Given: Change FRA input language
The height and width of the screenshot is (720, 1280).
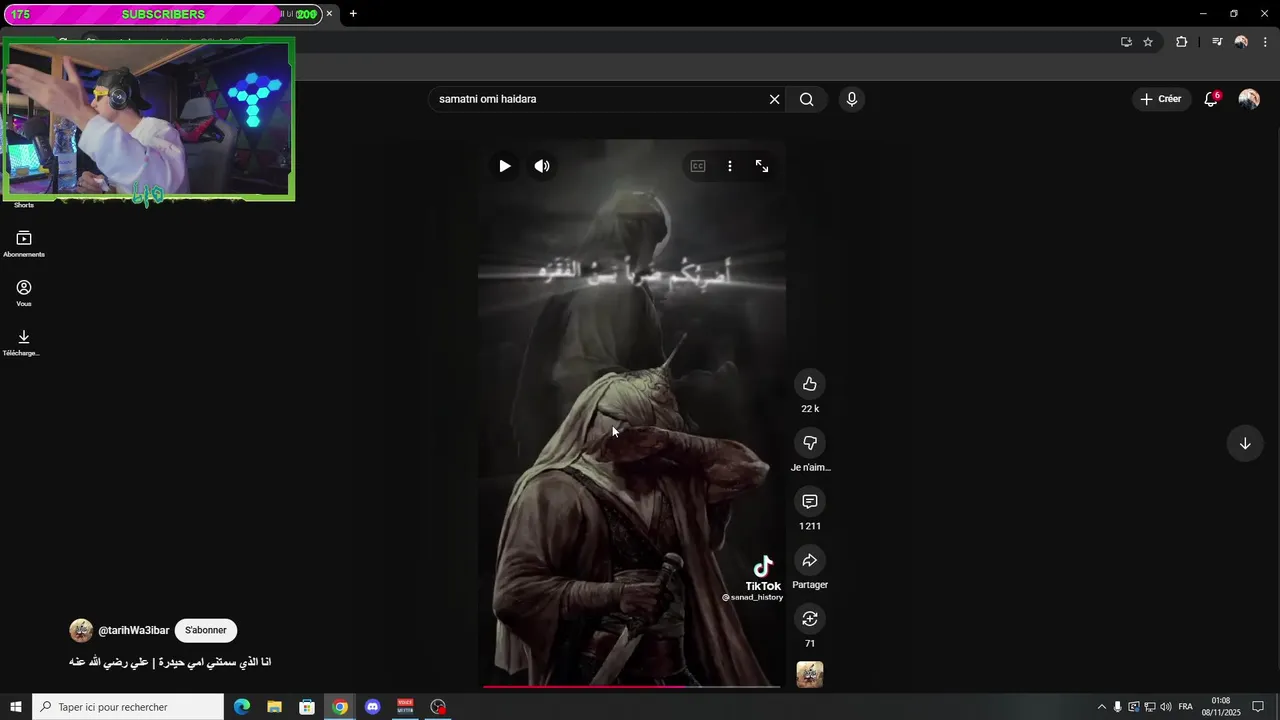Looking at the screenshot, I should [1186, 707].
